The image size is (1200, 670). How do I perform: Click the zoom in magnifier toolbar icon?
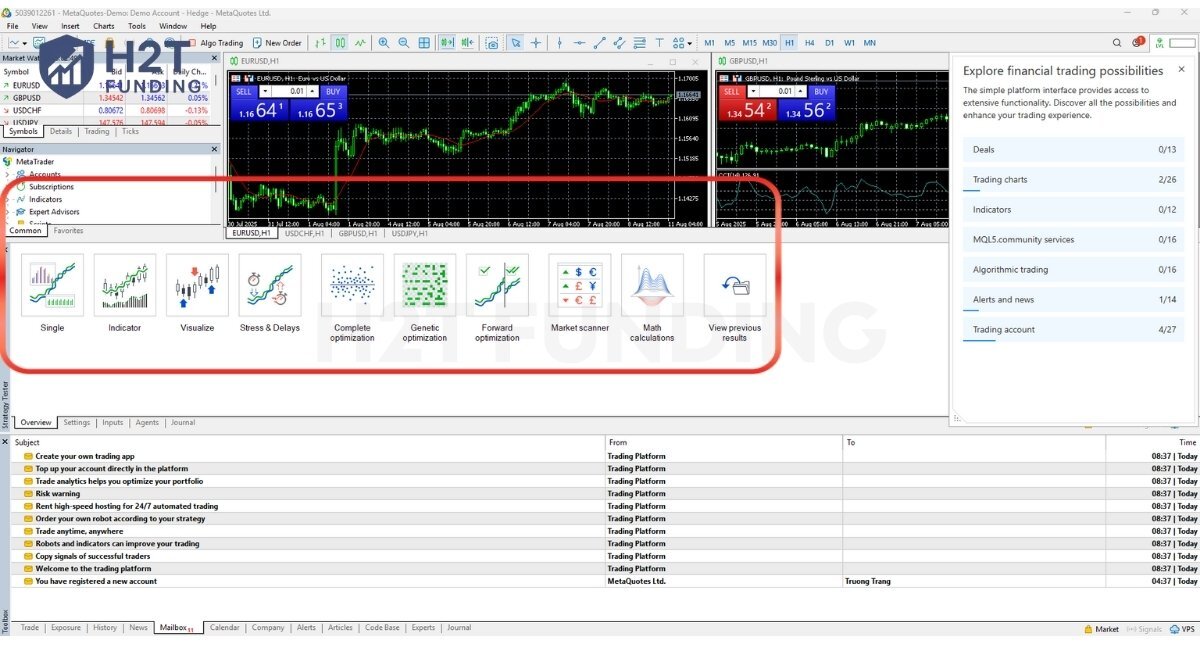pos(384,43)
